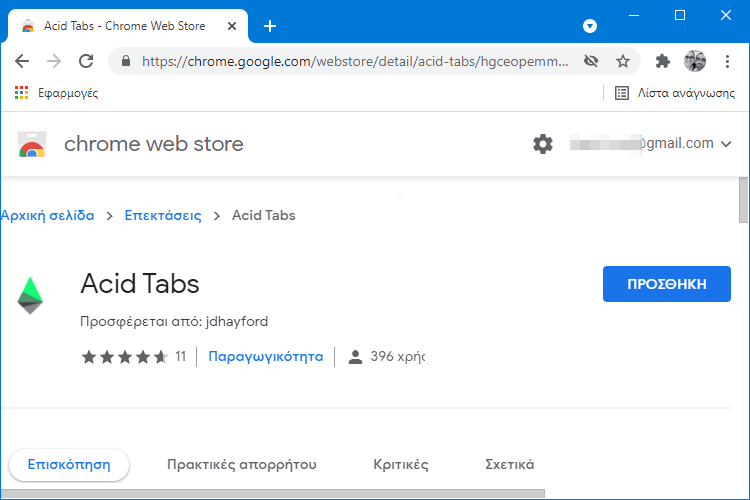Screen dimensions: 750x500
Task: Click the Chrome Web Store logo
Action: coord(32,144)
